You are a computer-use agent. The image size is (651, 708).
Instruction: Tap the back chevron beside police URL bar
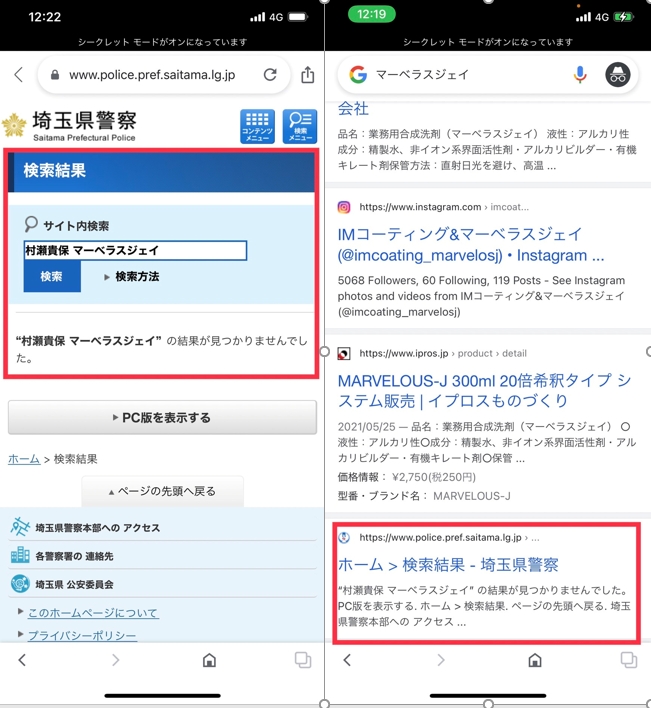point(19,75)
